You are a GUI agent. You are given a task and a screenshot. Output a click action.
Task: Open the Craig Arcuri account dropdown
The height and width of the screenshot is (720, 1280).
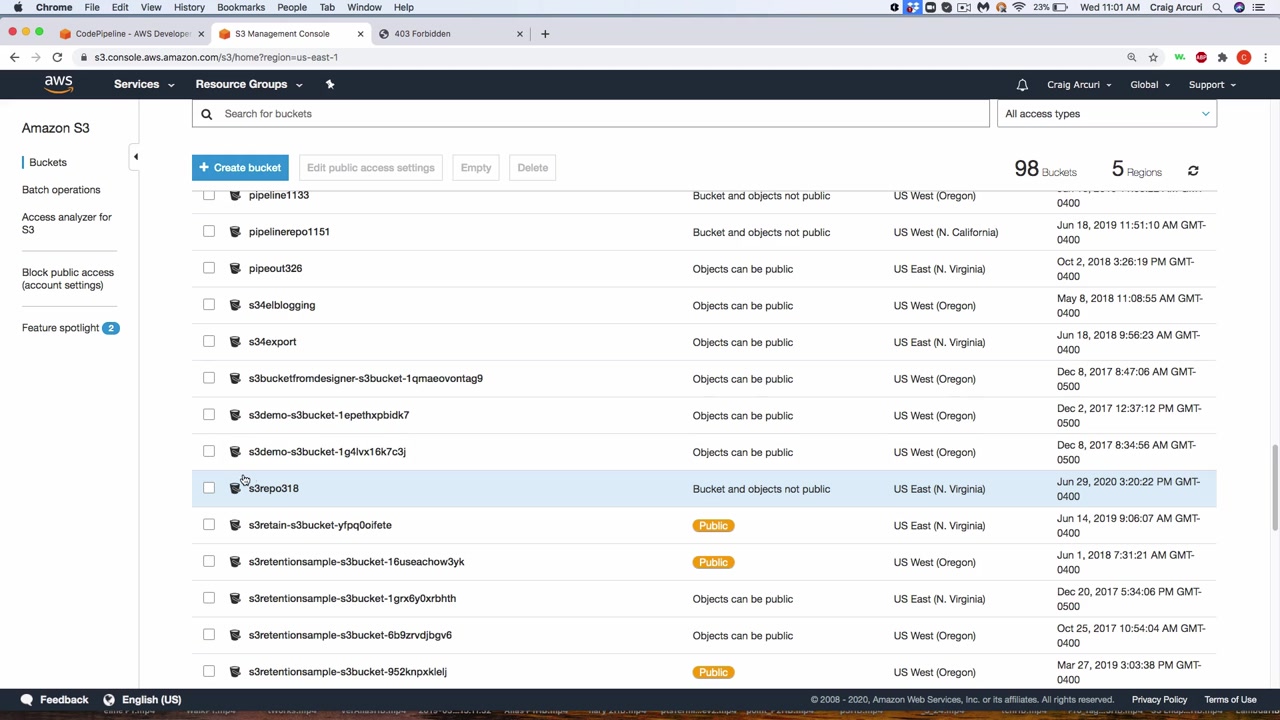(1079, 85)
